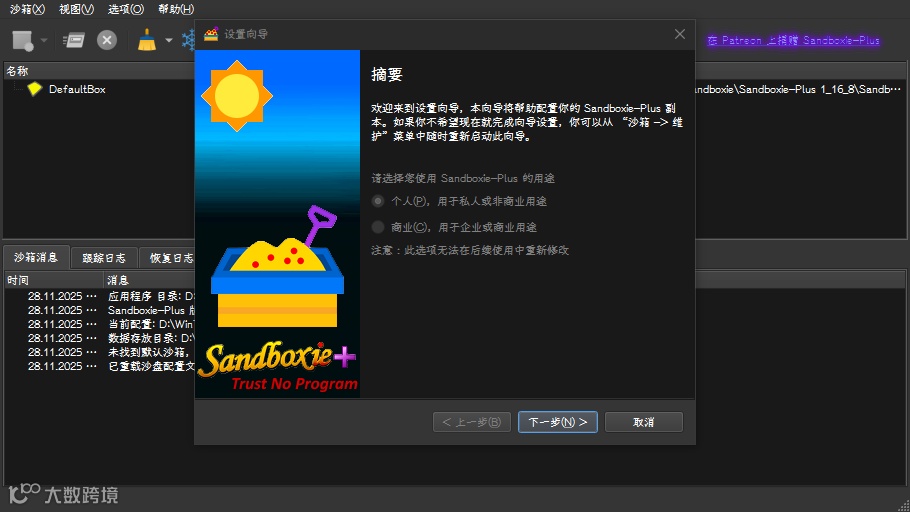Open the 视图(V) menu
This screenshot has height=512, width=910.
[77, 9]
